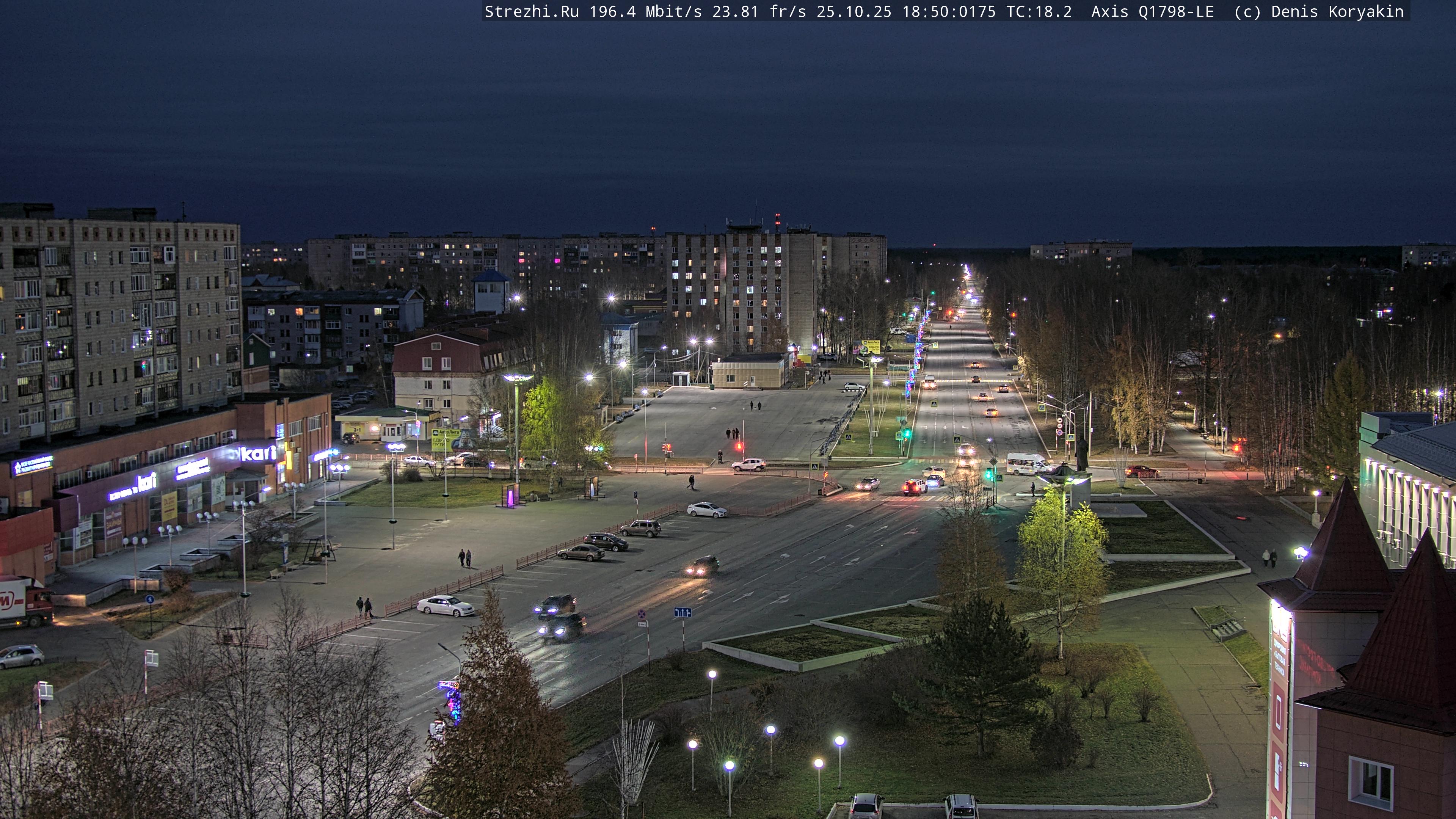The height and width of the screenshot is (819, 1456).
Task: Click the pink glowing kiosk in the square
Action: coord(511,496)
